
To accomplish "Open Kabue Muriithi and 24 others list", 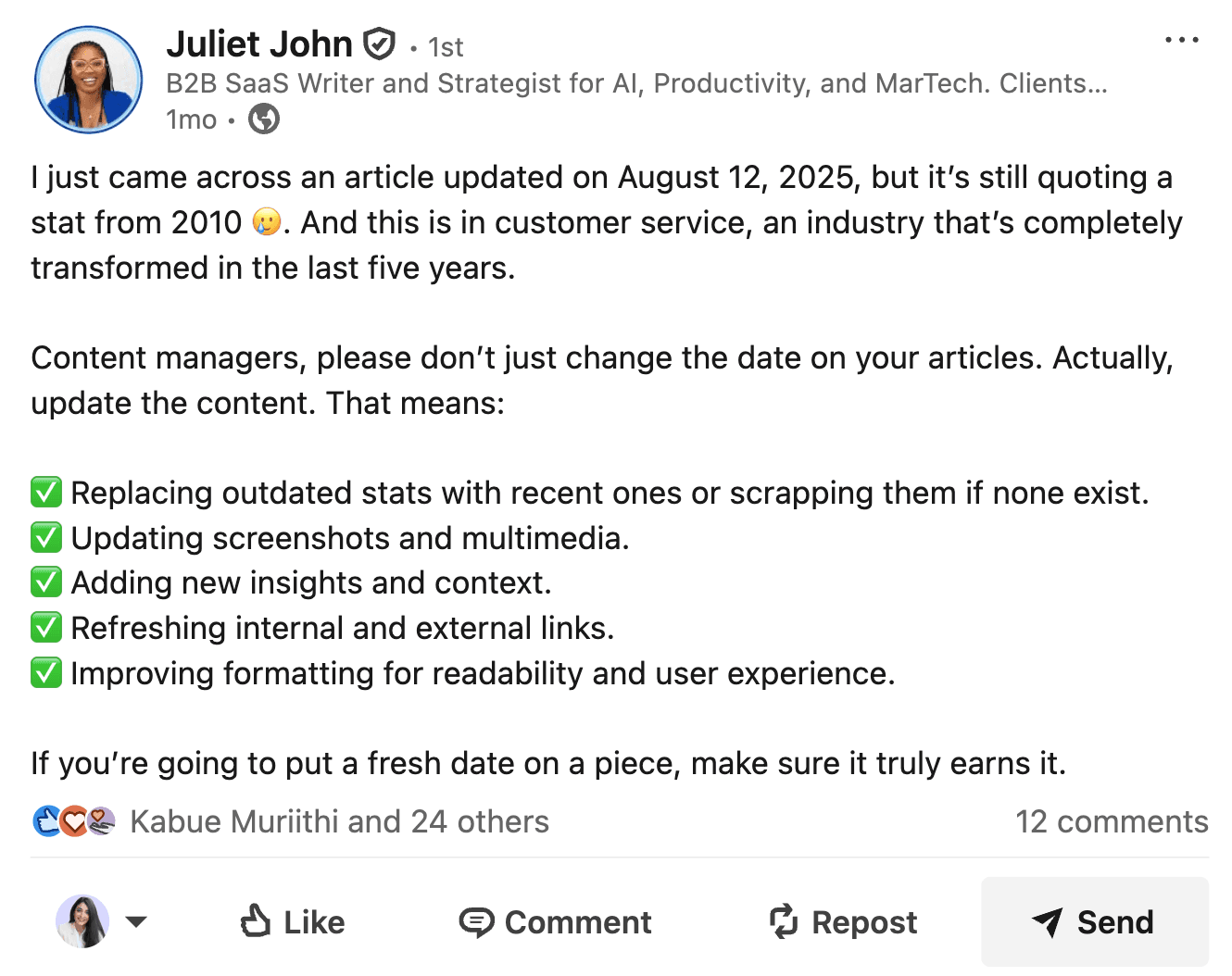I will pyautogui.click(x=339, y=821).
